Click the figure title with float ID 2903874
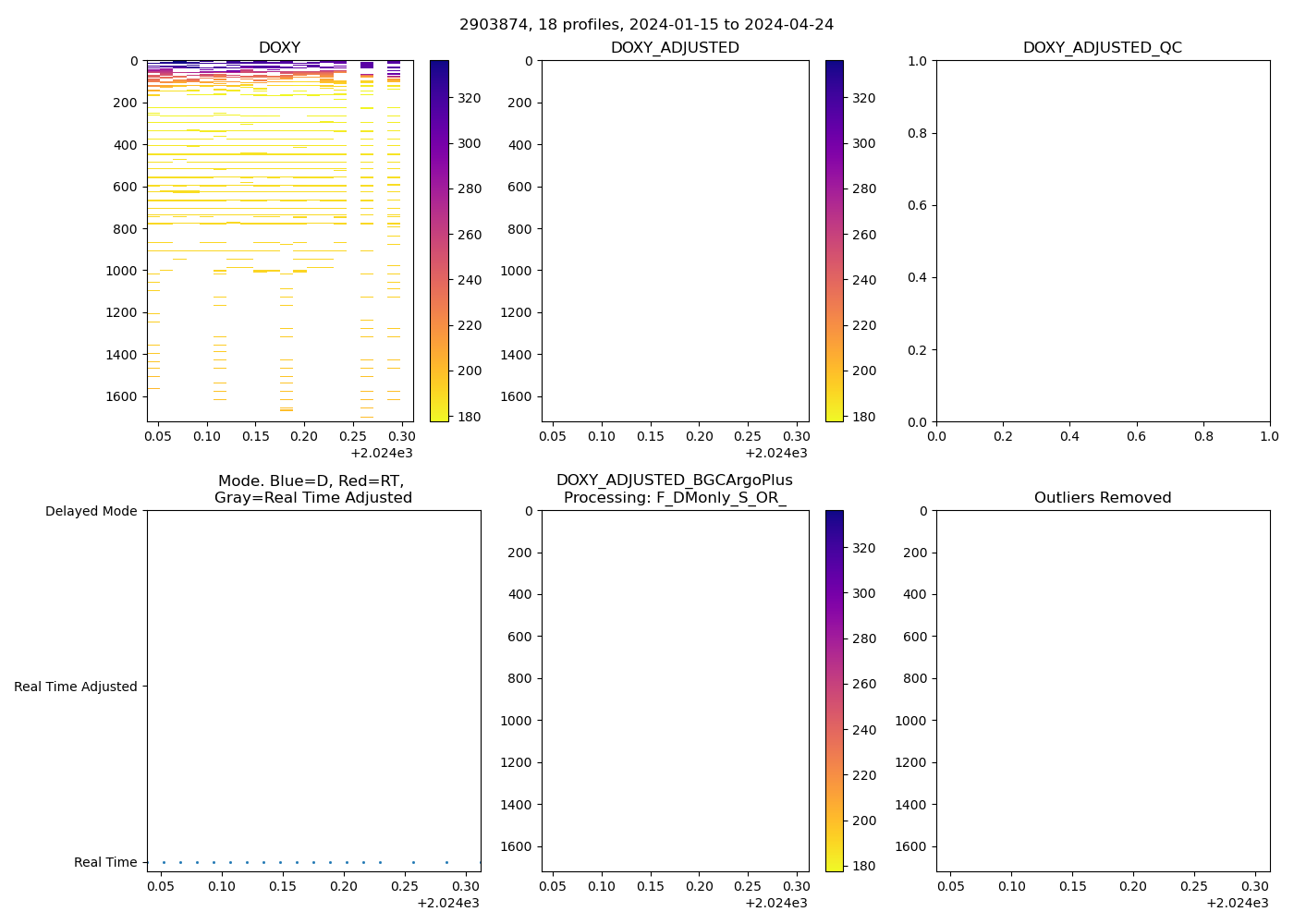1294x924 pixels. 646,25
